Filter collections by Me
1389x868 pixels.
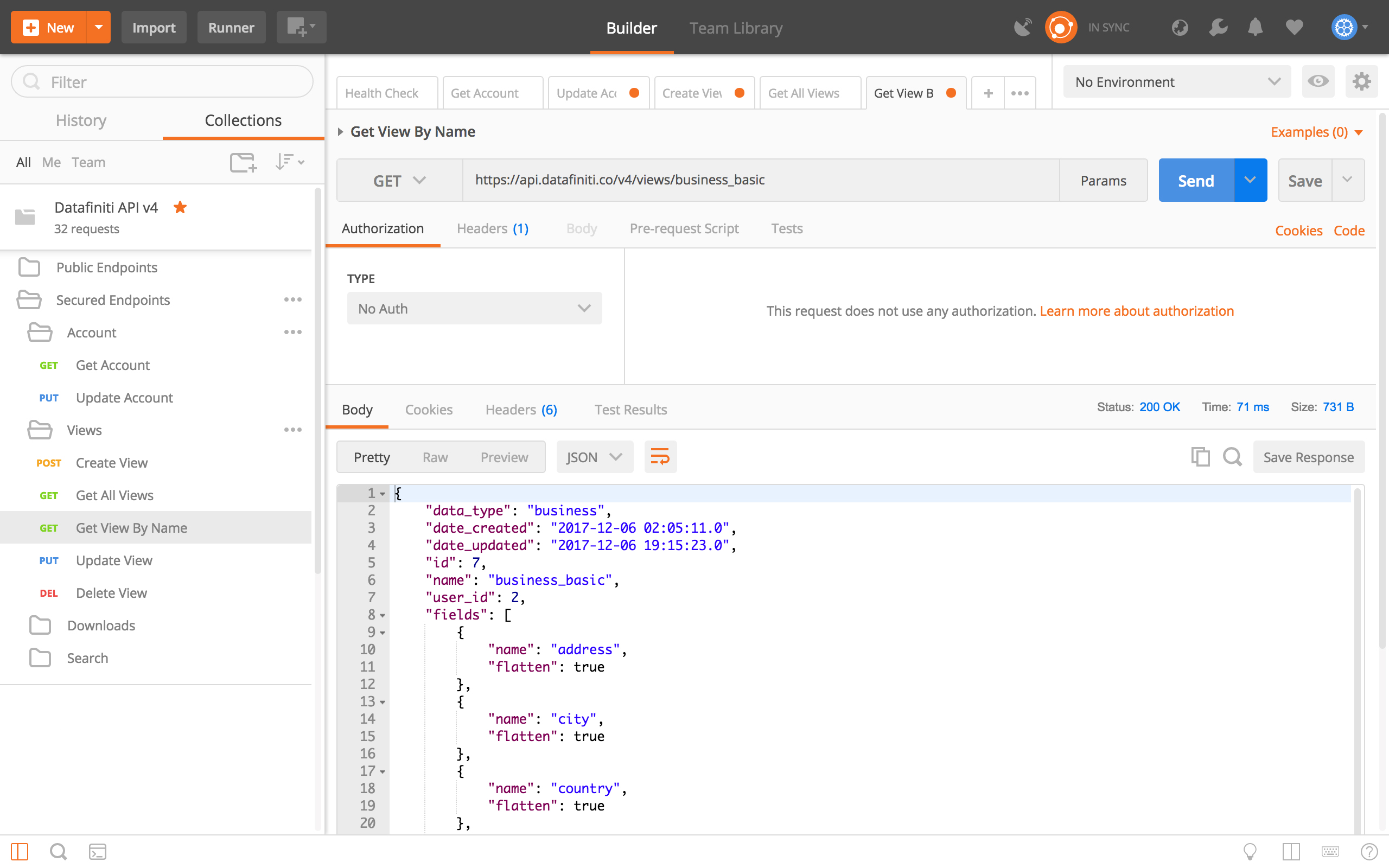coord(51,162)
